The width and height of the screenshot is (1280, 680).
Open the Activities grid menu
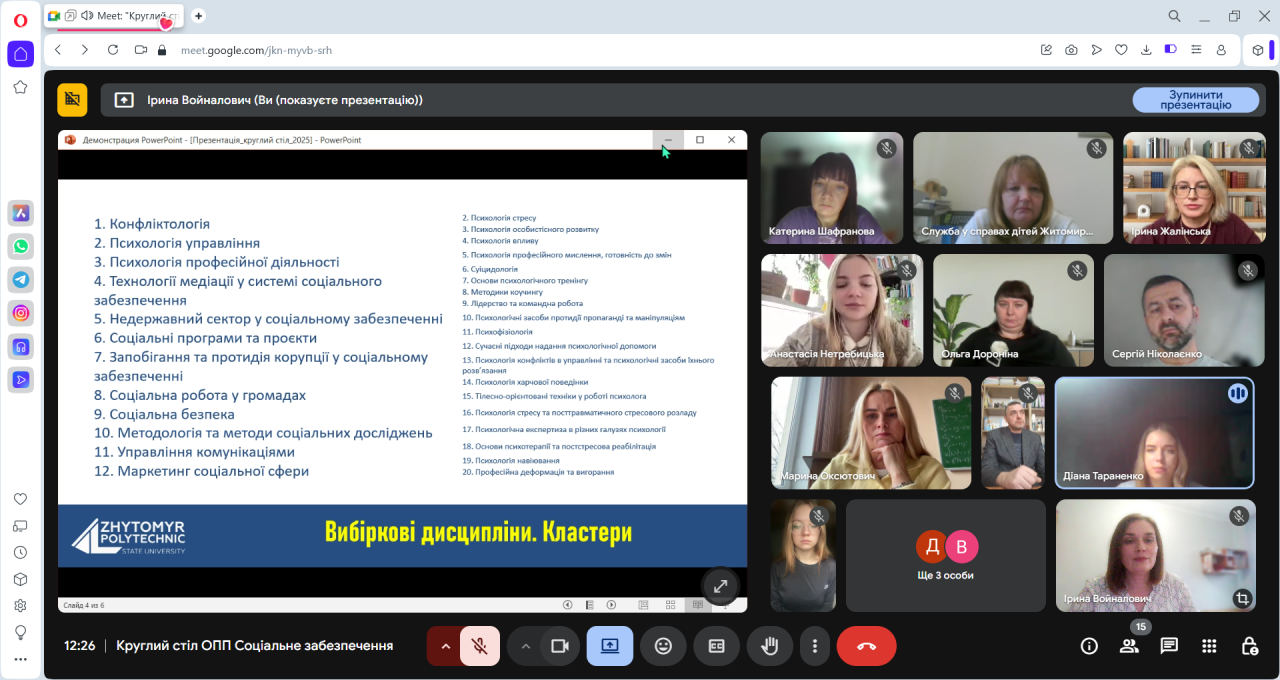click(x=1209, y=646)
